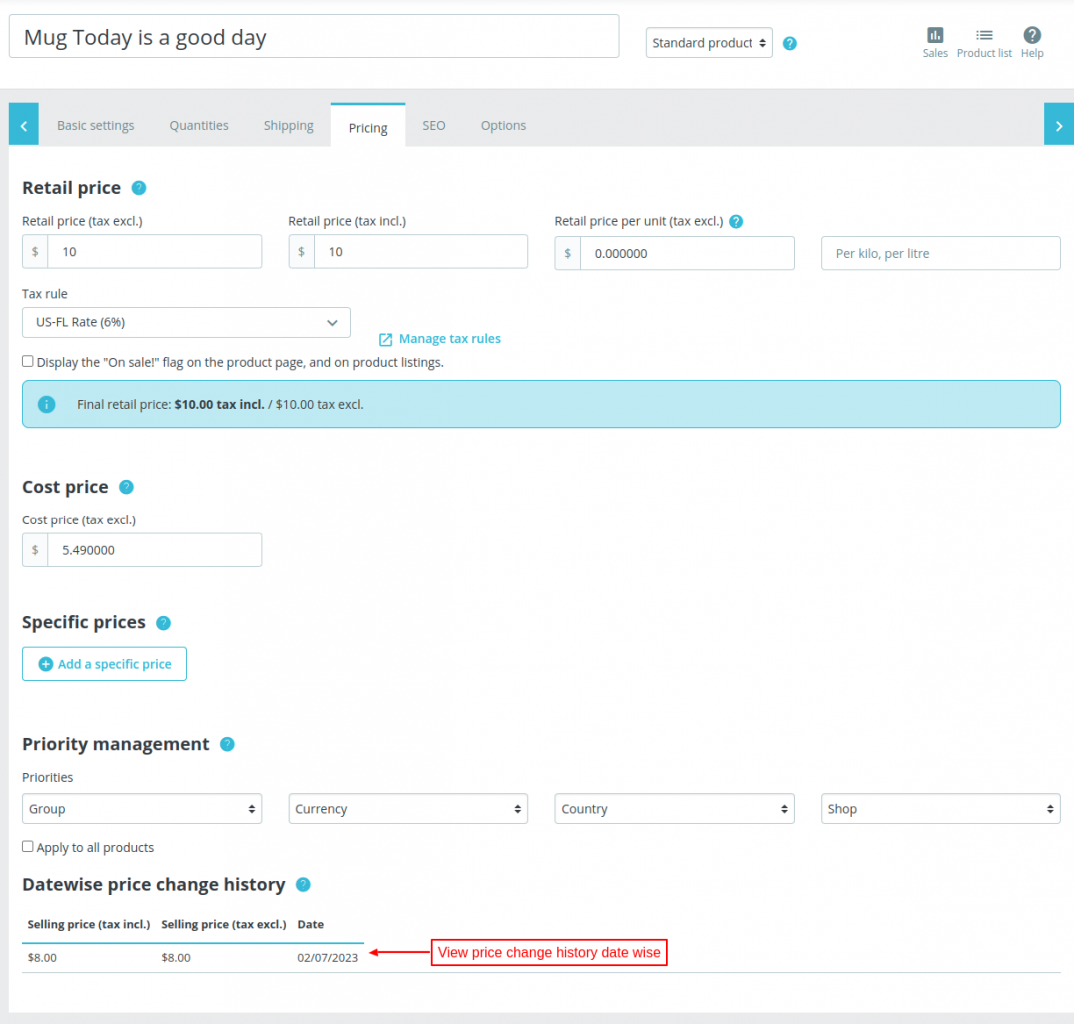Click the Cost price help icon
Screen dimensions: 1074x1024
(126, 487)
